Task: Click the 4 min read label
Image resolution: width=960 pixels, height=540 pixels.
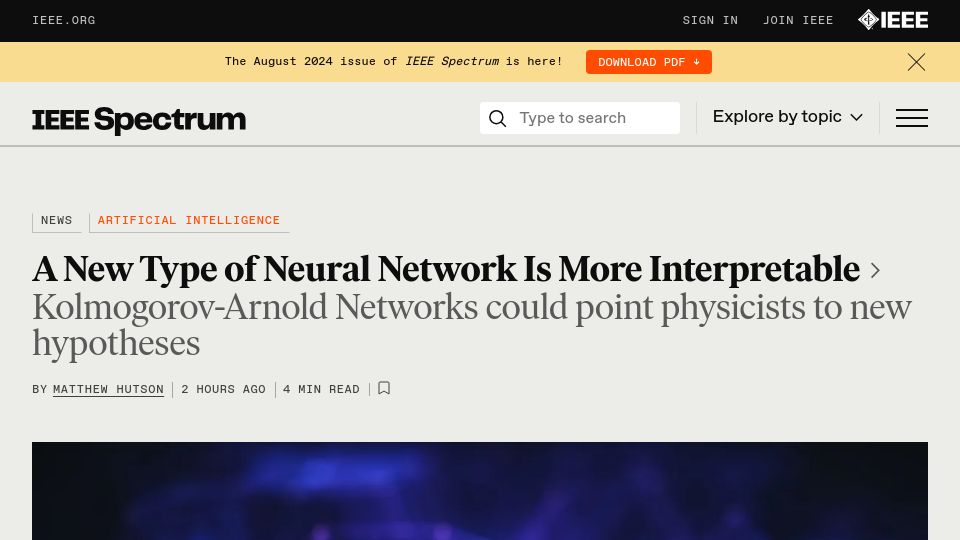Action: pyautogui.click(x=321, y=389)
